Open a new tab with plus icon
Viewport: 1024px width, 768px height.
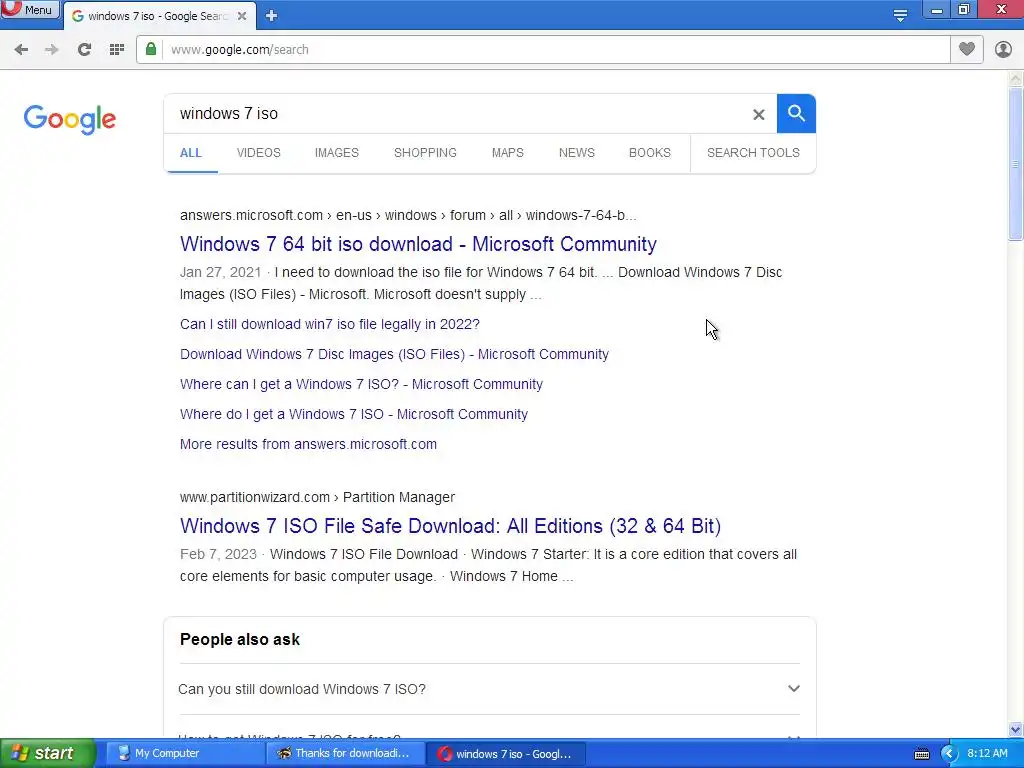[x=272, y=16]
